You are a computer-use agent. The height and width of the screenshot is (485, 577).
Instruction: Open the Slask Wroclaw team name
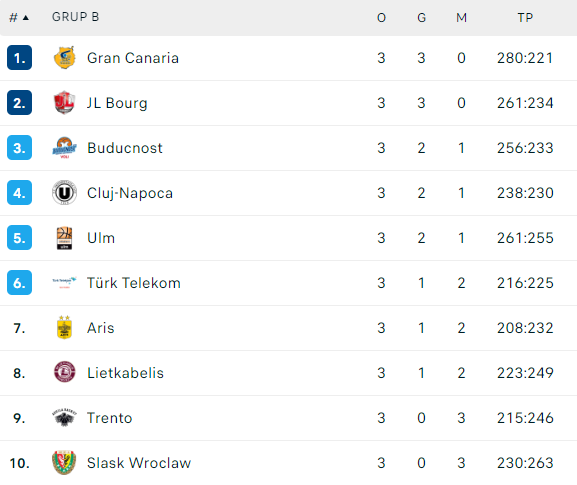point(139,463)
